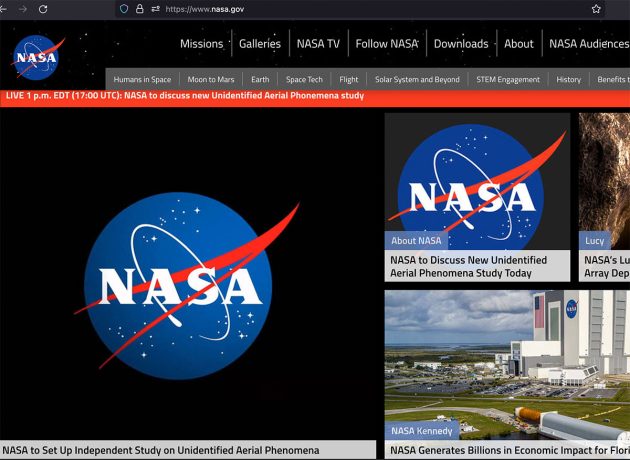
Task: Click the Lucy category tag
Action: point(595,241)
